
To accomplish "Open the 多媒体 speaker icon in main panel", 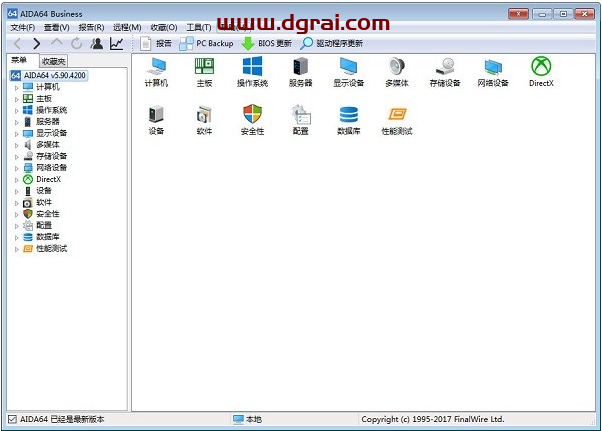I will point(397,72).
